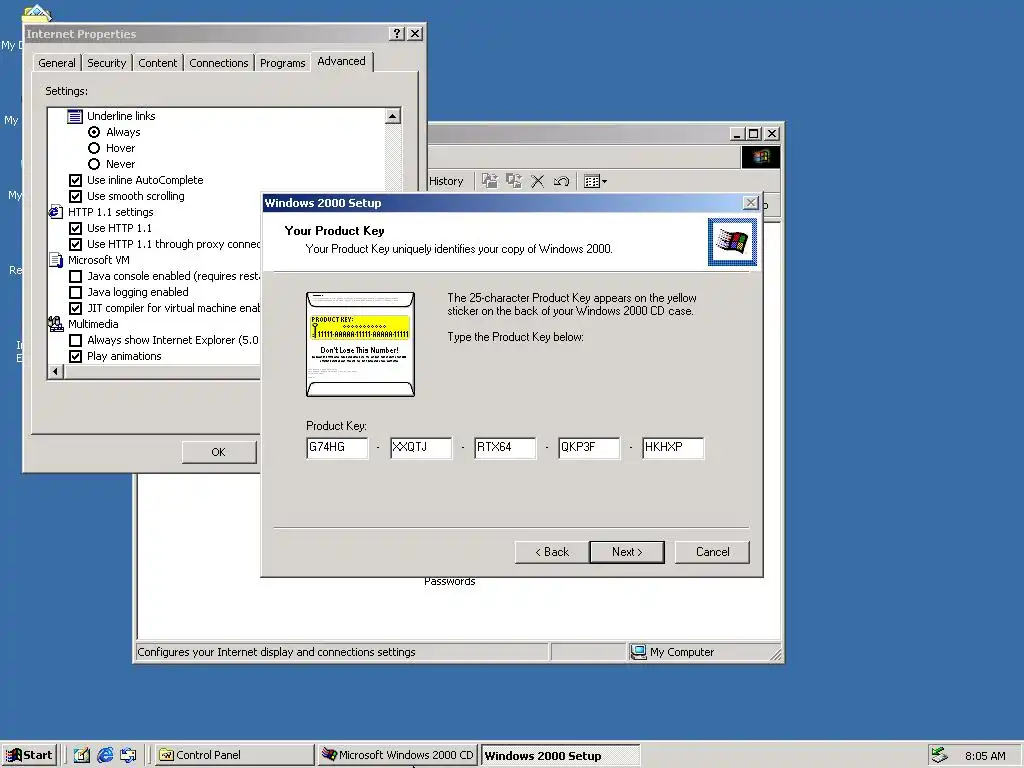Click the Move To icon in Control Panel toolbar
The image size is (1024, 768).
pos(490,181)
